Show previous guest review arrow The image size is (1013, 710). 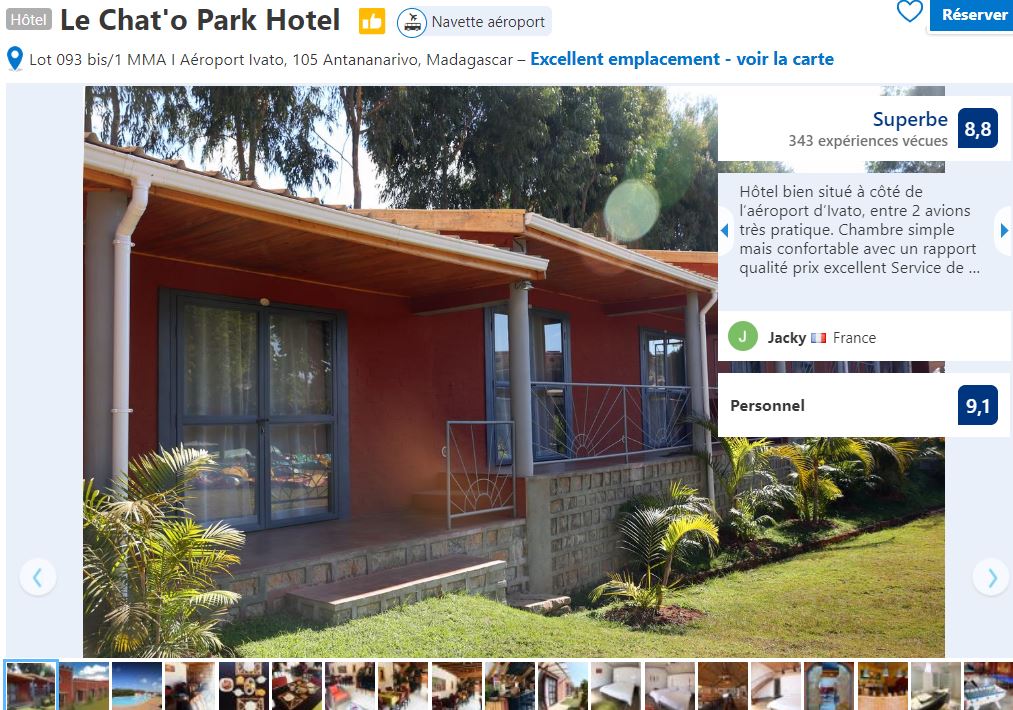(724, 230)
